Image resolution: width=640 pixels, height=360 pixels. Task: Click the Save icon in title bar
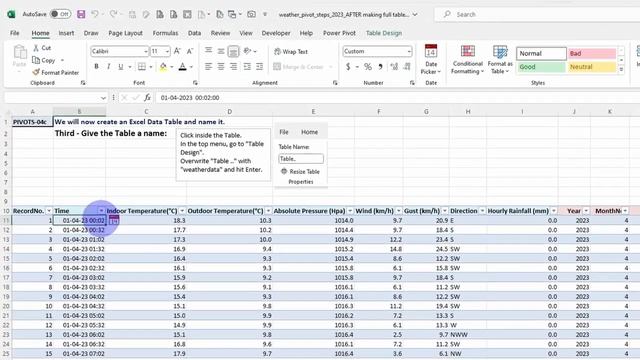coord(81,14)
